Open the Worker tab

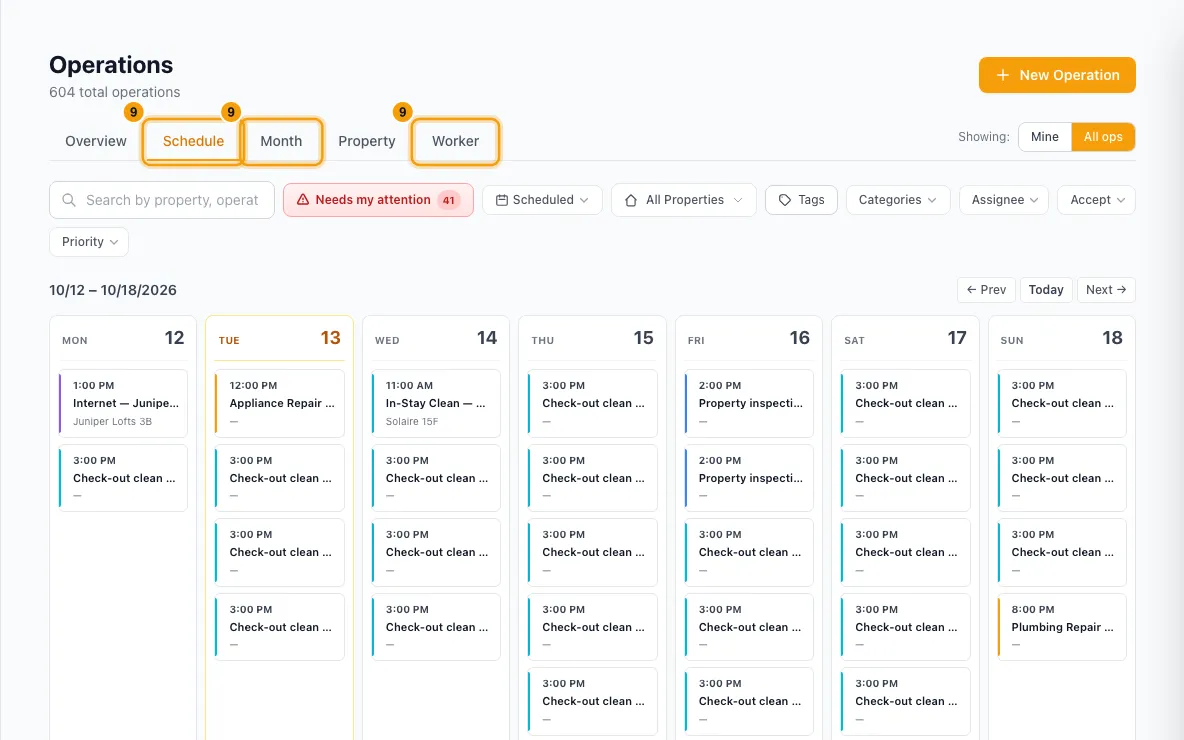coord(455,141)
